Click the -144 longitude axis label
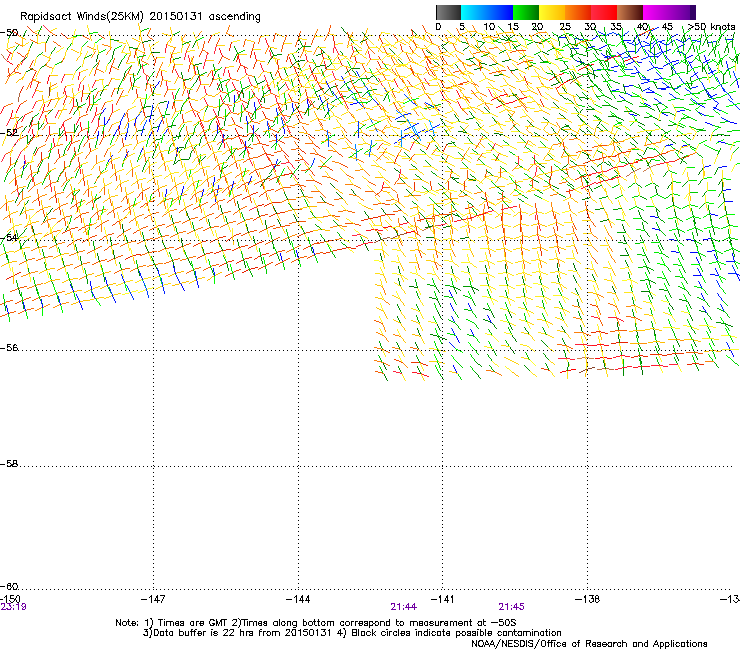 pos(298,599)
